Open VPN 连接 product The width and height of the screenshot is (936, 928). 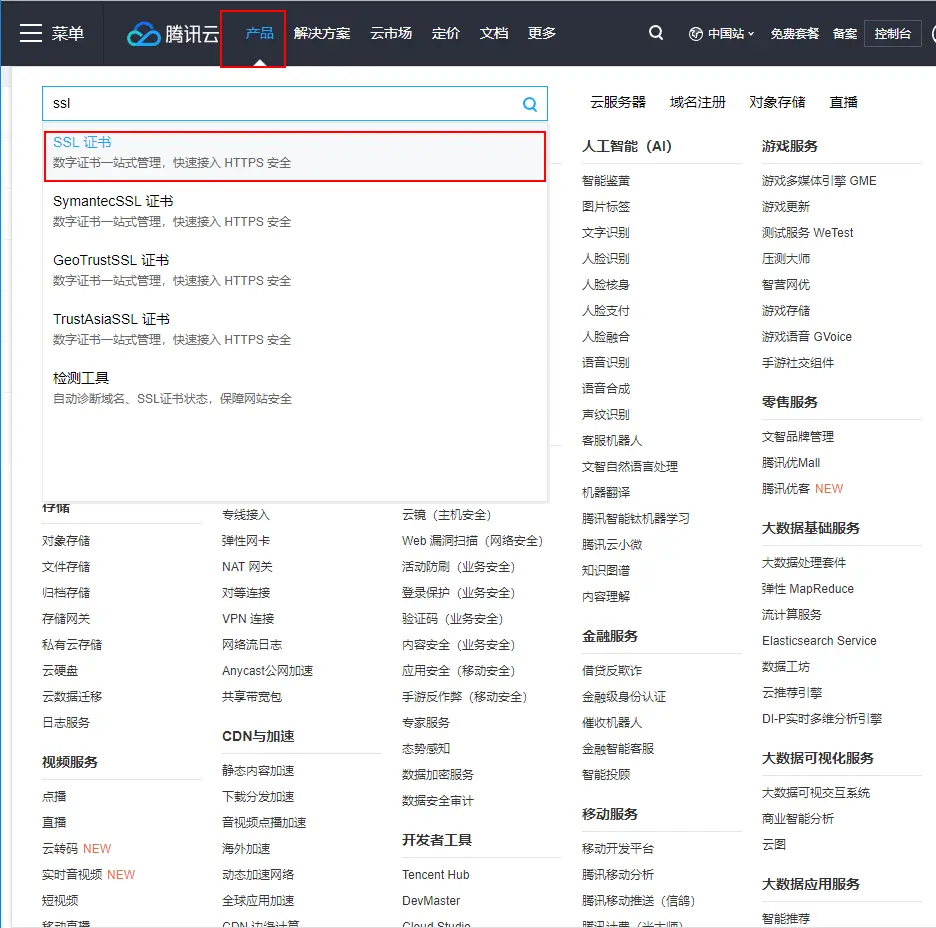point(248,619)
